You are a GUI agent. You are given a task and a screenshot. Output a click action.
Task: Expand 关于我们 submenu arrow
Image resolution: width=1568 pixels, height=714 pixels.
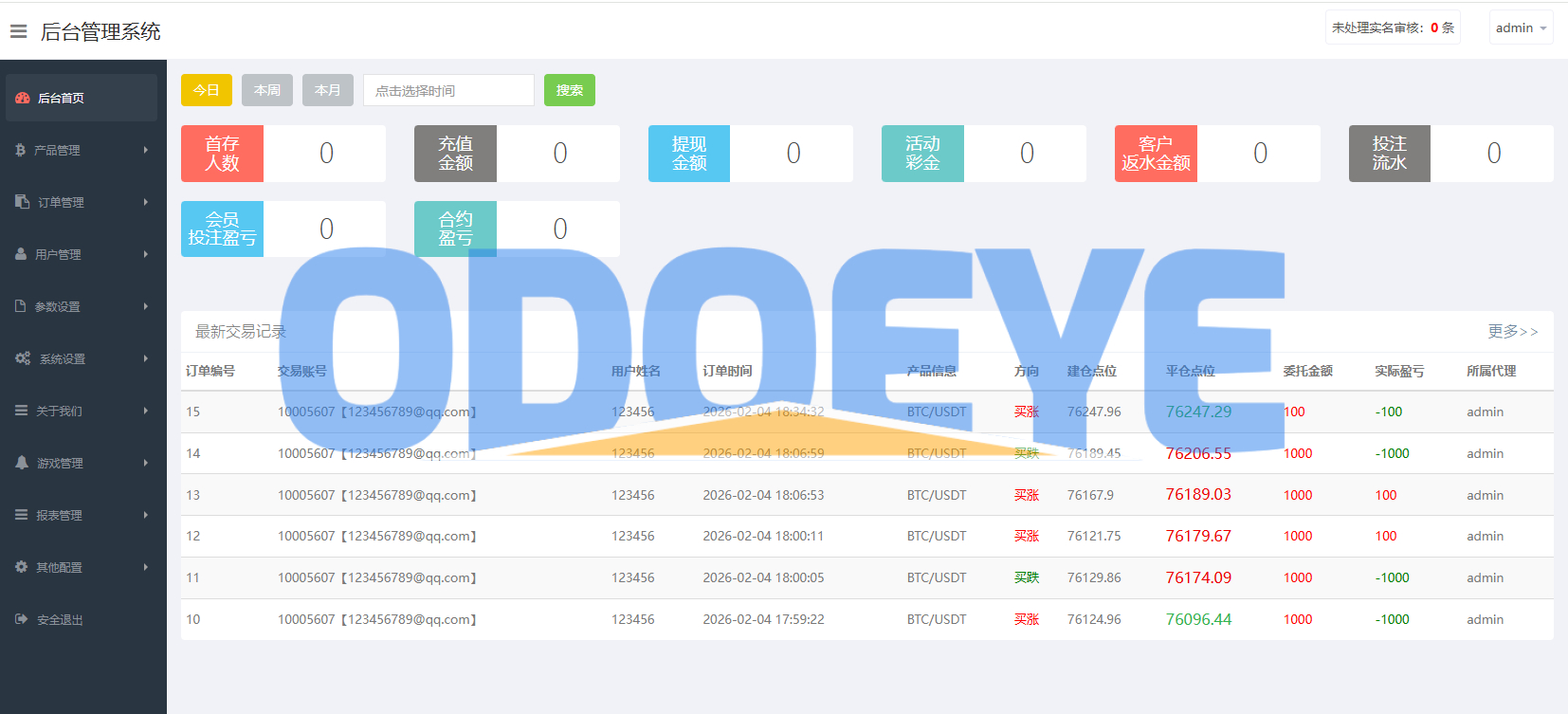click(146, 411)
